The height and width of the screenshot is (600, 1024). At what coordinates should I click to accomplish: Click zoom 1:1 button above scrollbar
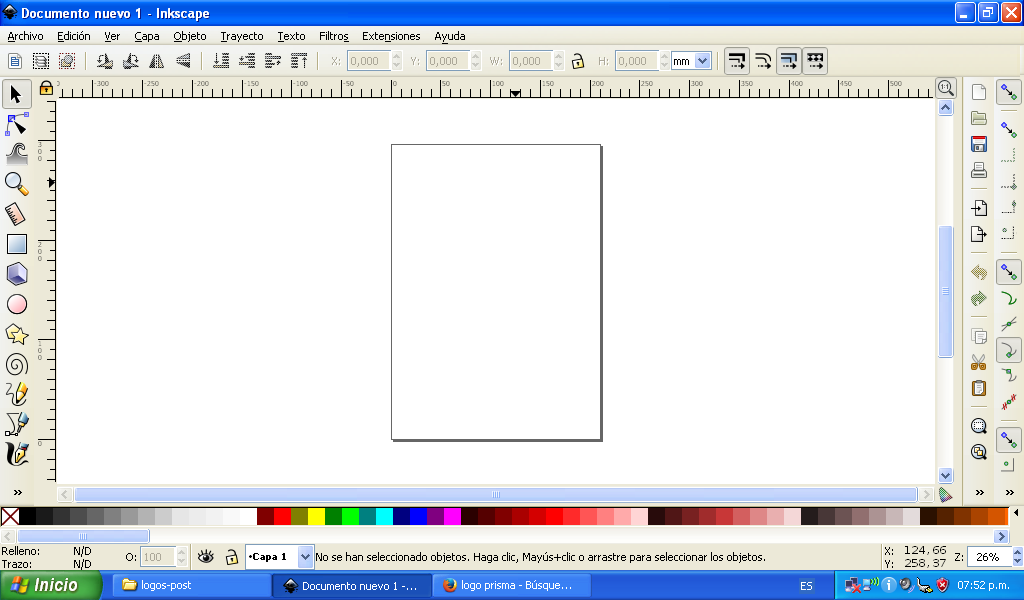(946, 87)
